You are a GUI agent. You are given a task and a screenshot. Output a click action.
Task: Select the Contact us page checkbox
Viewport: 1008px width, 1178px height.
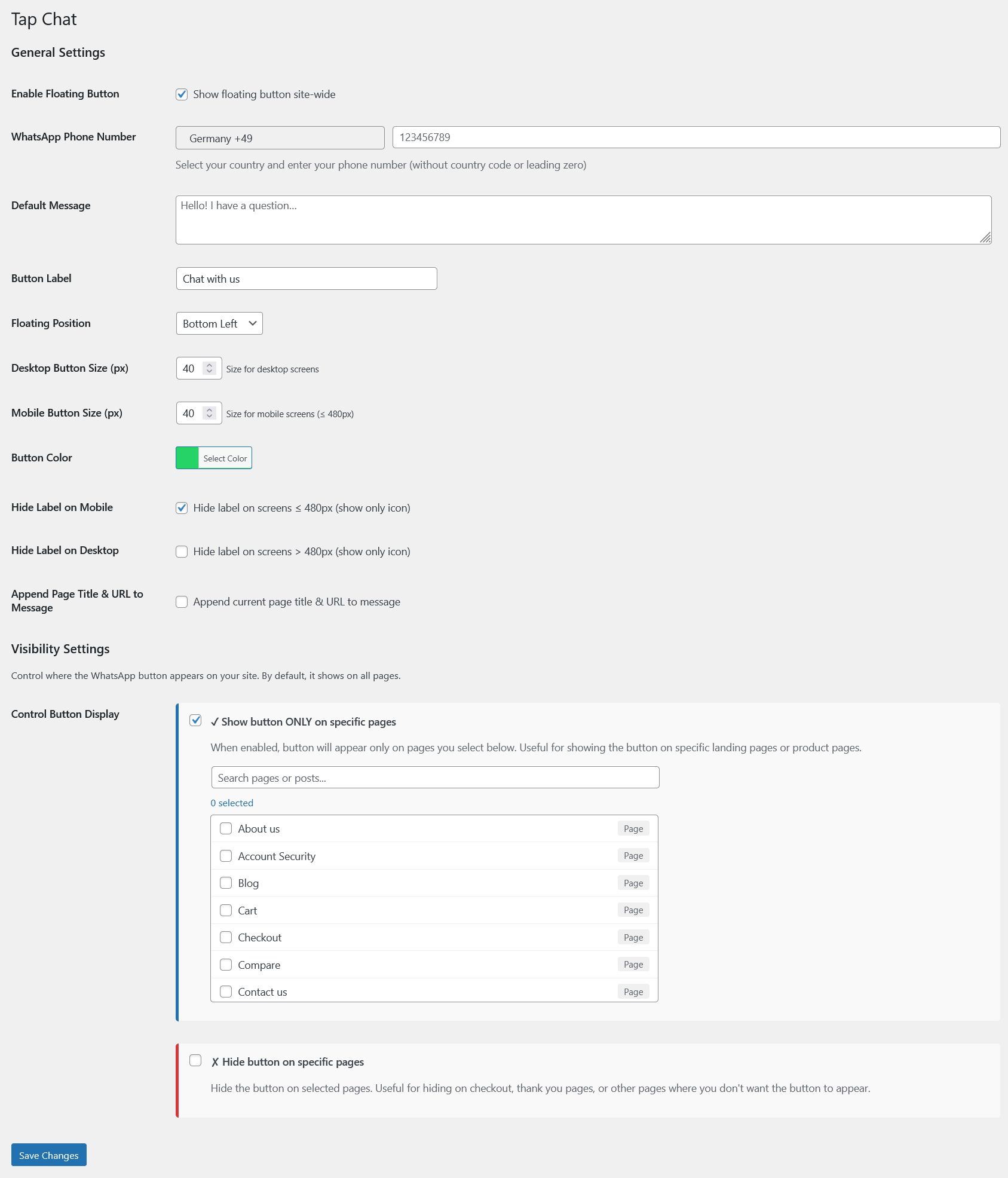pyautogui.click(x=226, y=992)
